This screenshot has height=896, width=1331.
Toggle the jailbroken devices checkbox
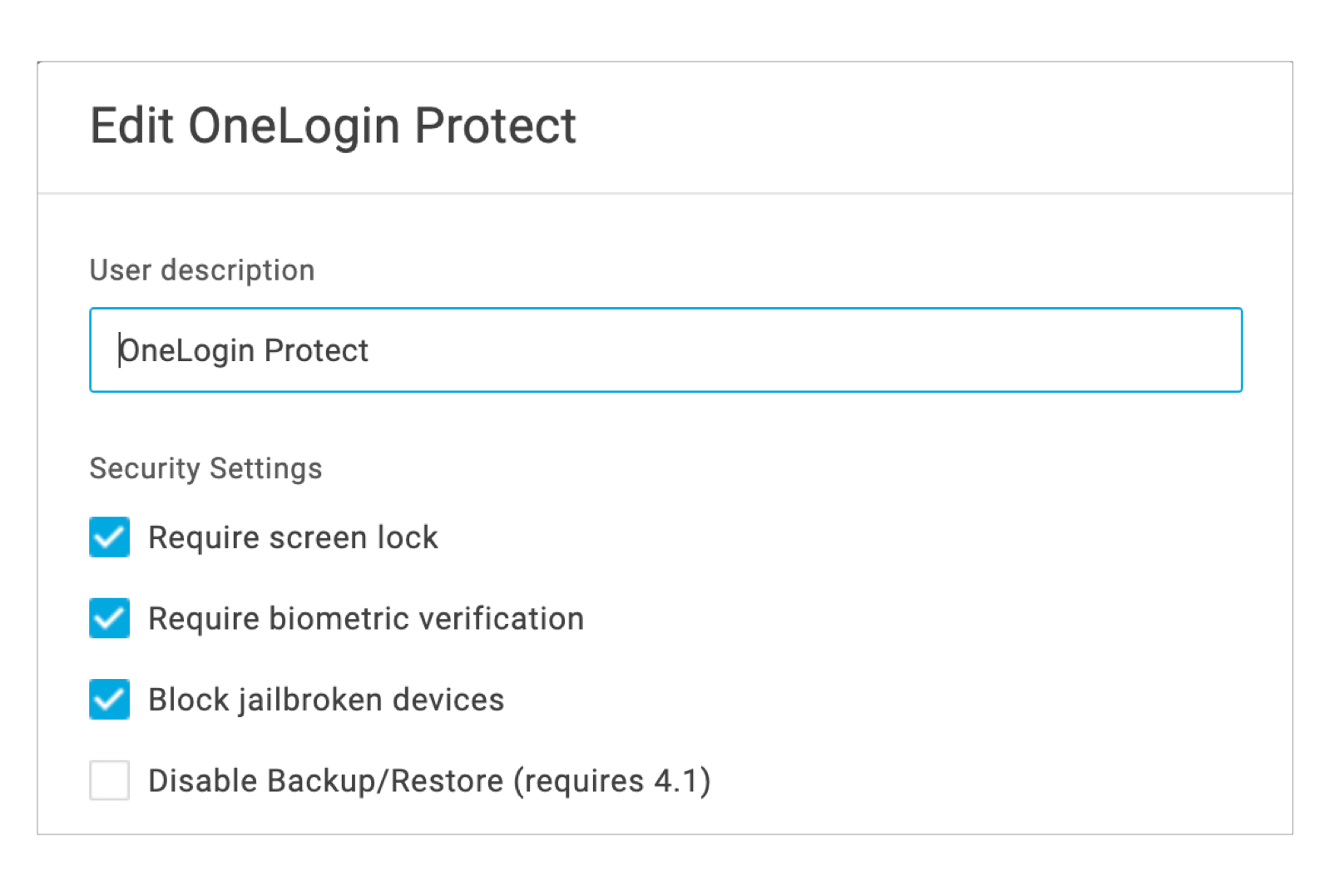[x=109, y=700]
